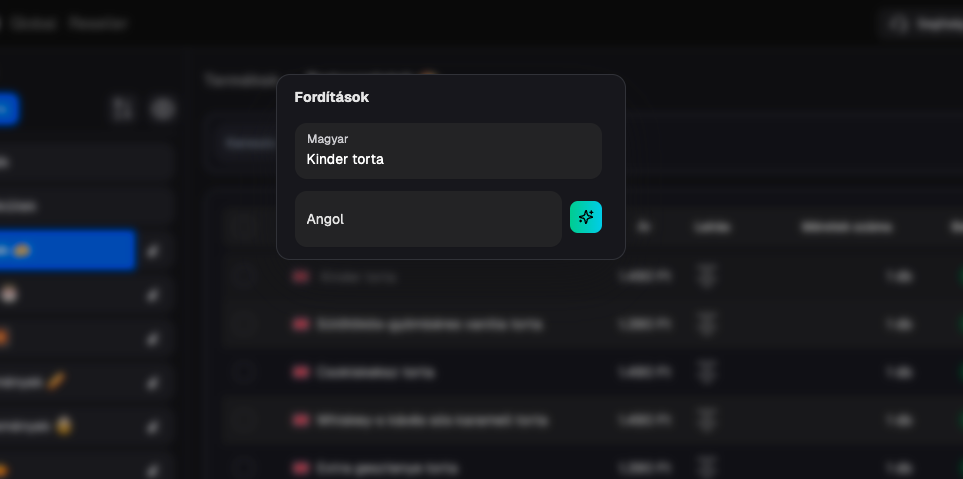Open the Csokoládés torta product name
The image size is (963, 479).
click(375, 372)
